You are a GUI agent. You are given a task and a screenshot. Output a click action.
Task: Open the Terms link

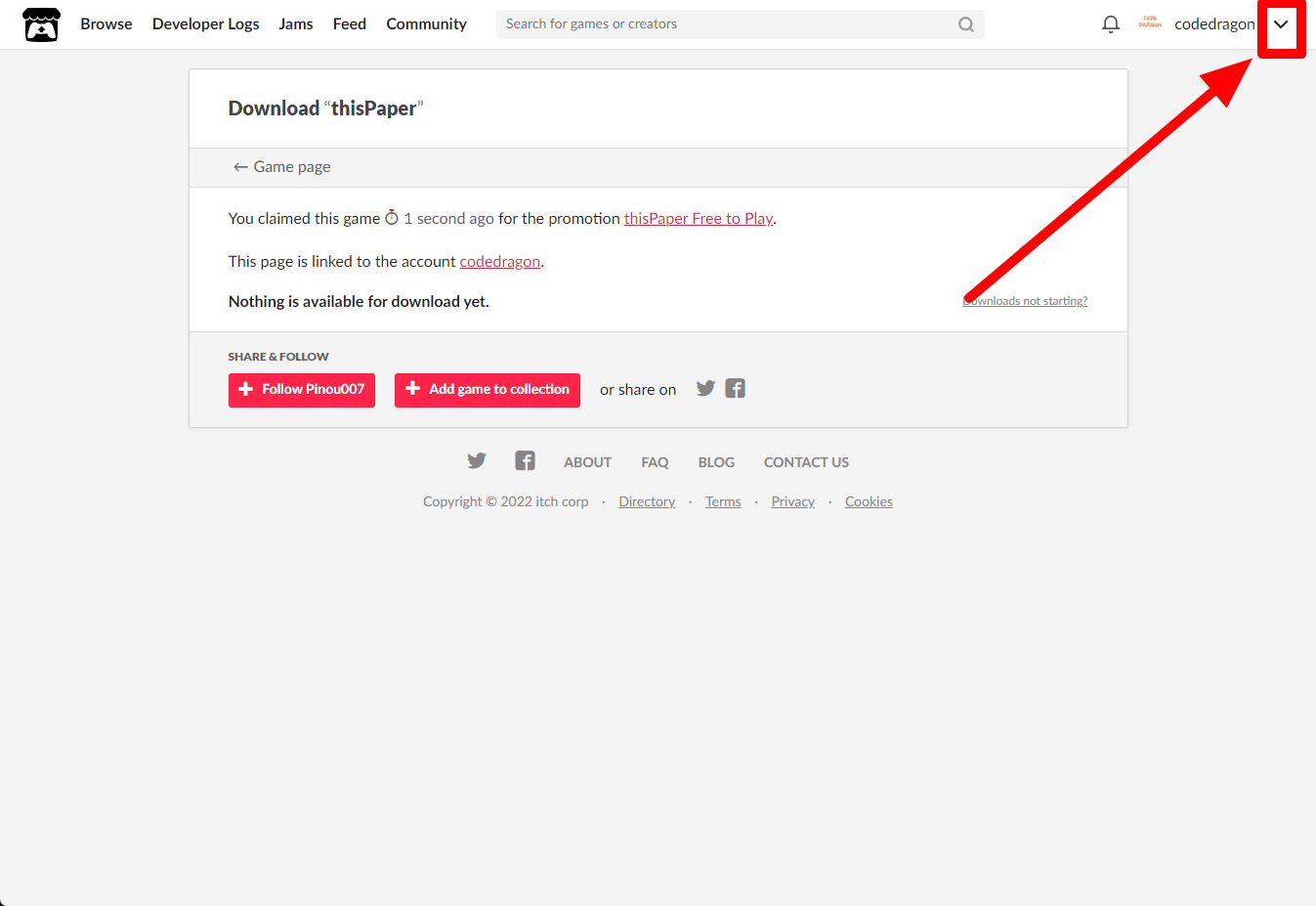pyautogui.click(x=723, y=501)
